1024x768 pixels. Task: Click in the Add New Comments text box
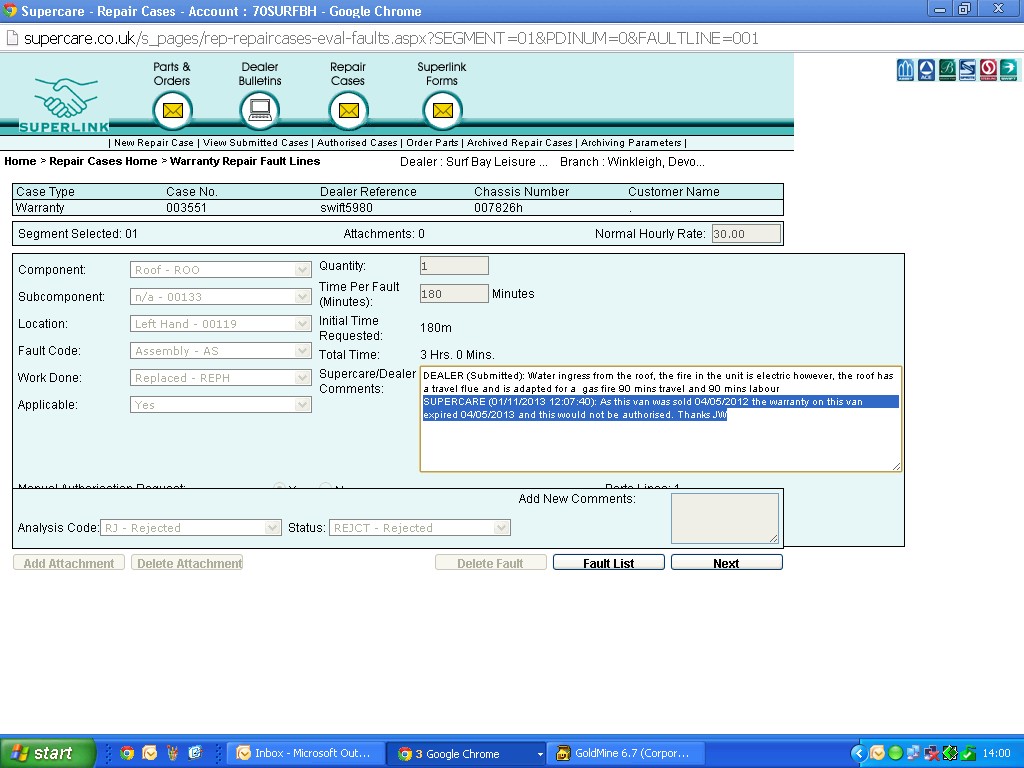tap(724, 518)
